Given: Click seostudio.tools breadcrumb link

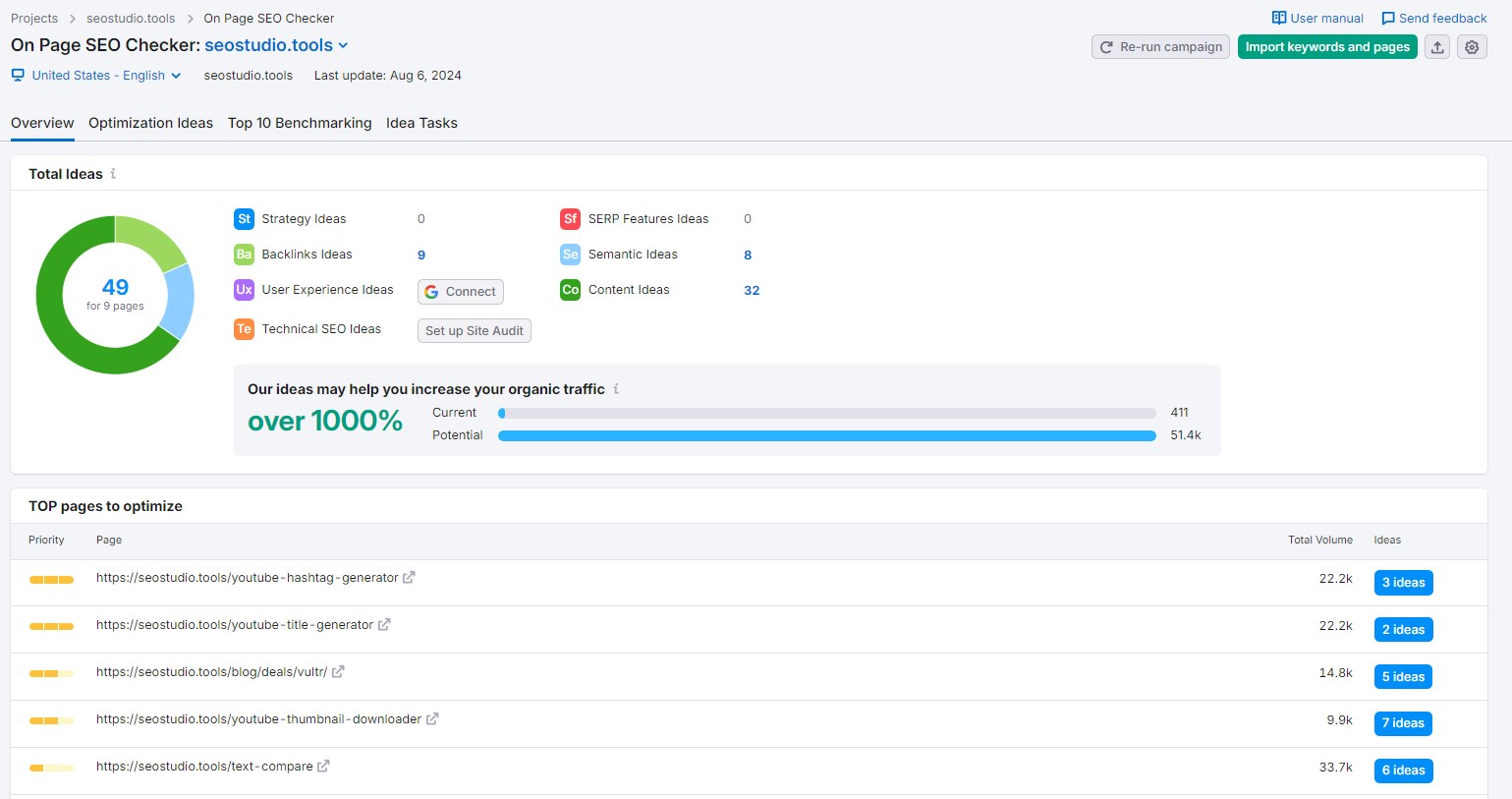Looking at the screenshot, I should pos(131,19).
